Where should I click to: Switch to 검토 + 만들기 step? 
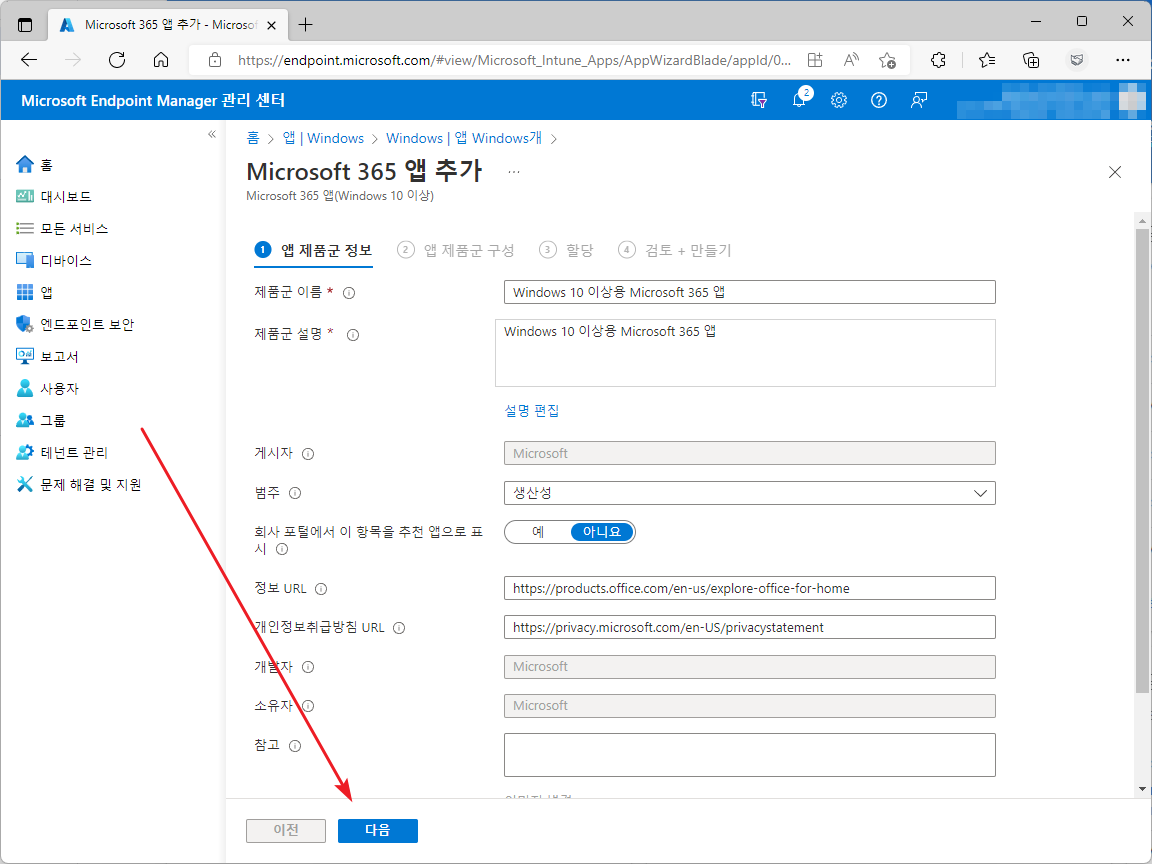(674, 251)
